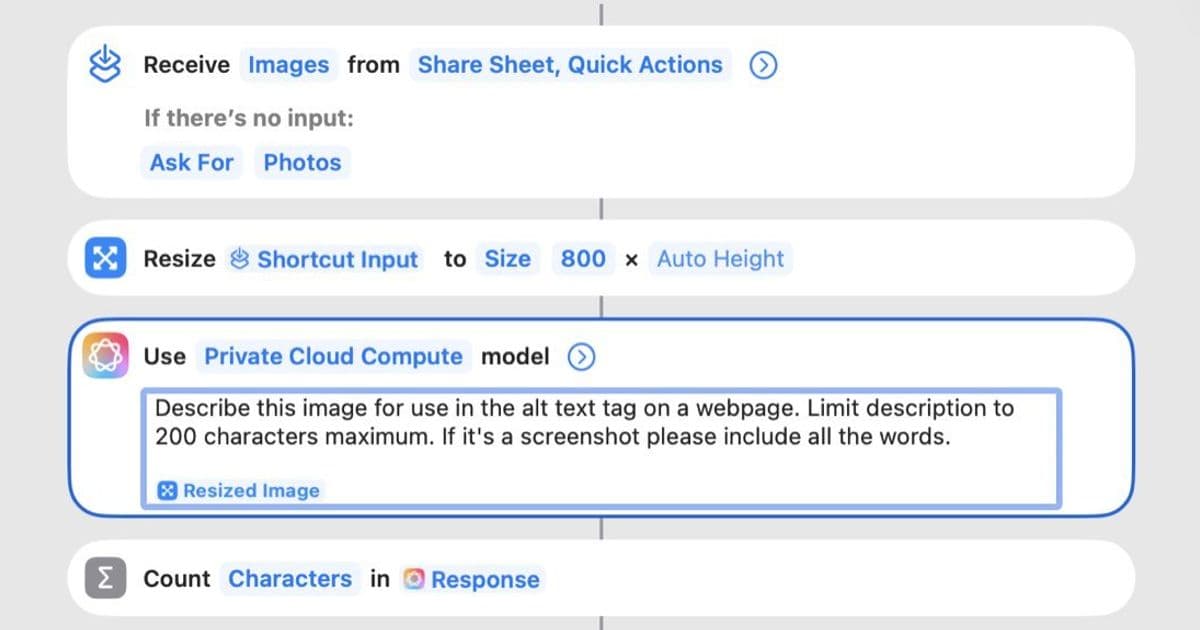This screenshot has height=630, width=1200.
Task: Change the Private Cloud Compute model
Action: pyautogui.click(x=333, y=357)
